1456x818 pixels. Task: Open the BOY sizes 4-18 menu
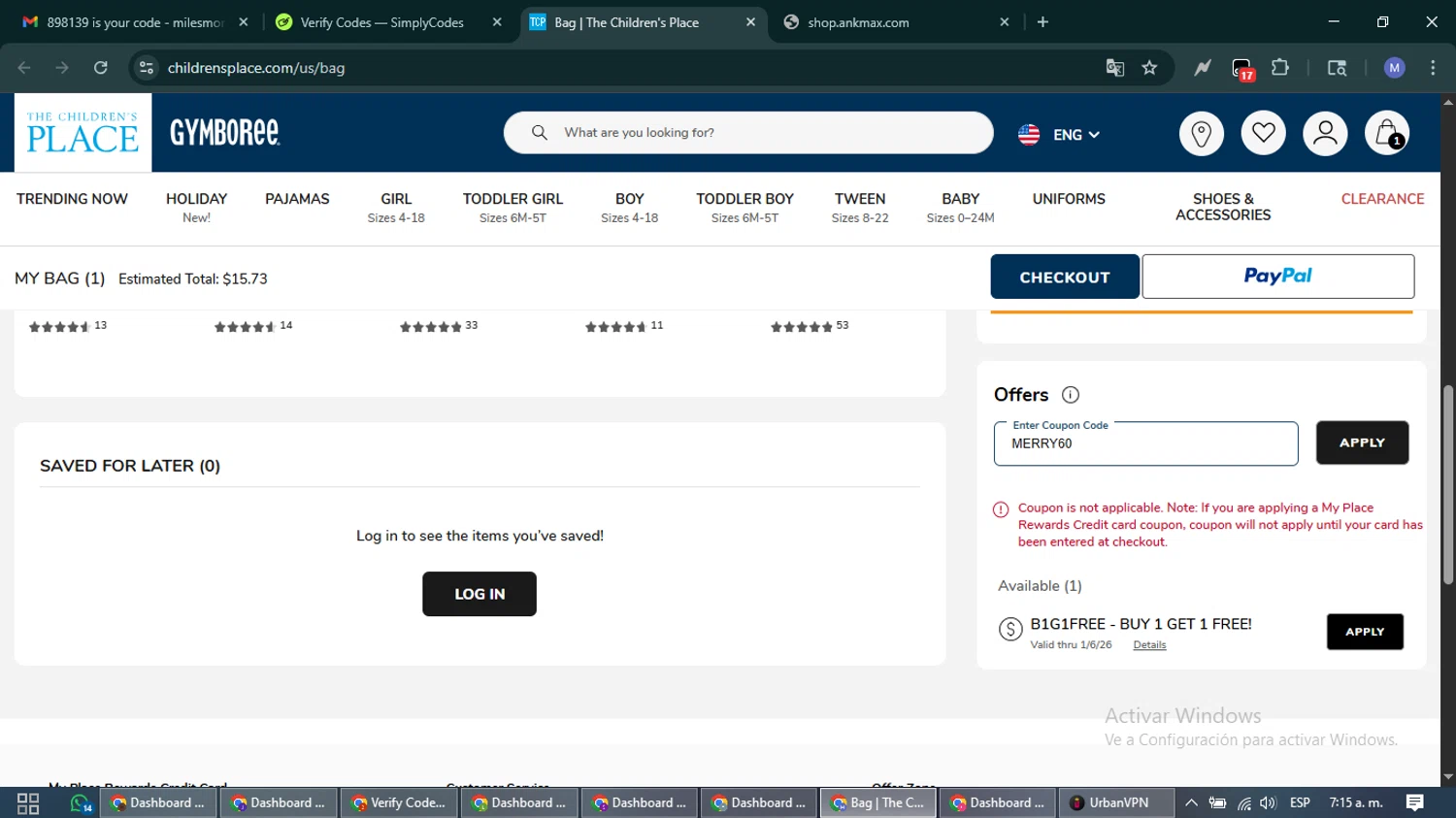point(629,207)
